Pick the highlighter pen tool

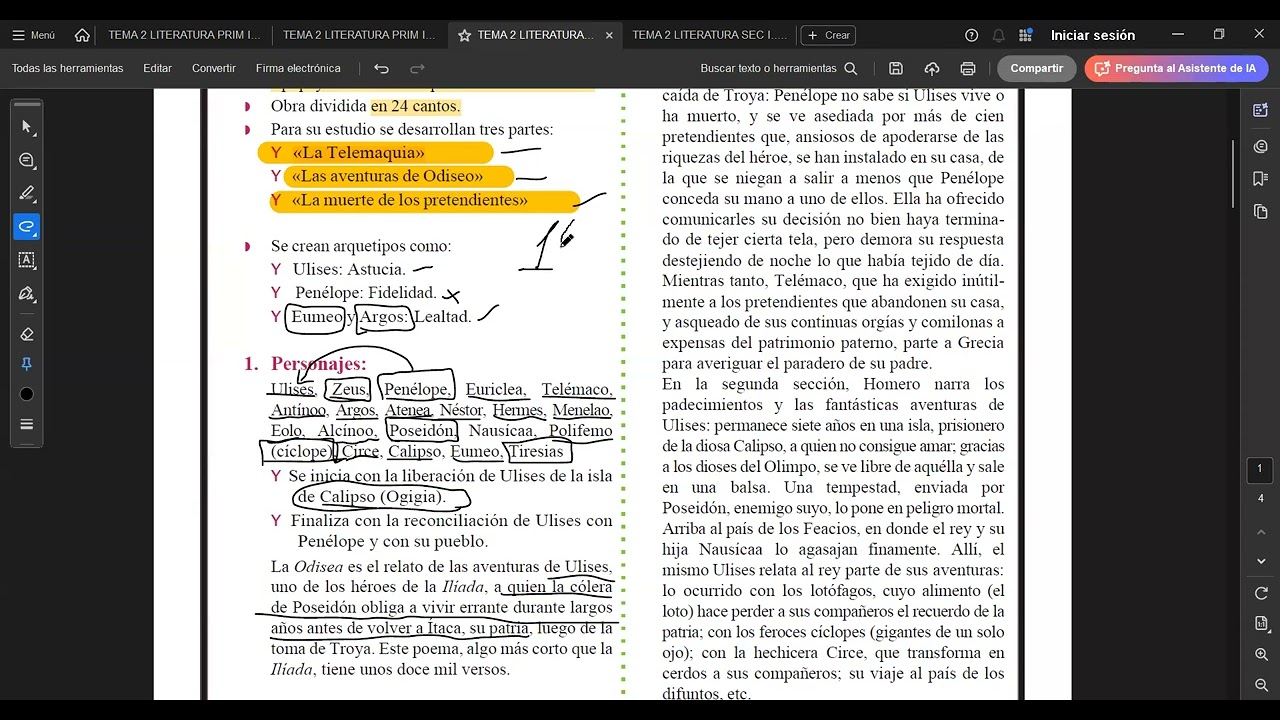pyautogui.click(x=27, y=193)
